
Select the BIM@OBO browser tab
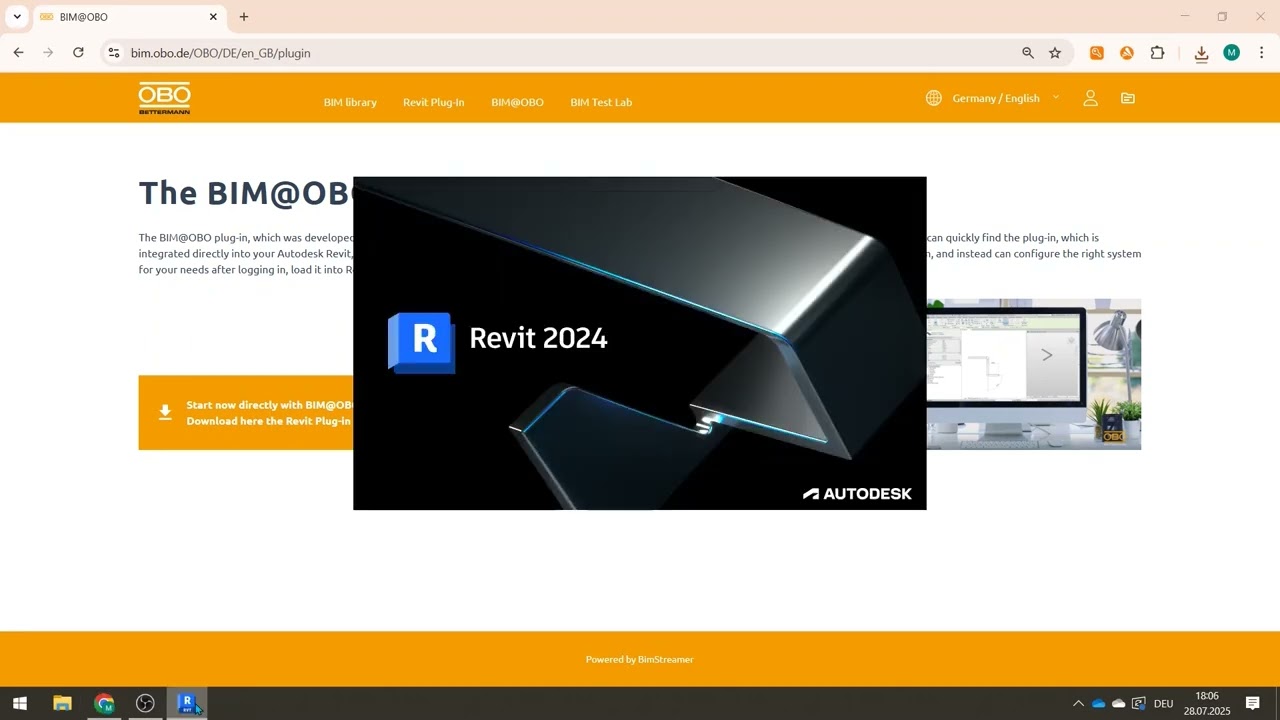coord(129,17)
